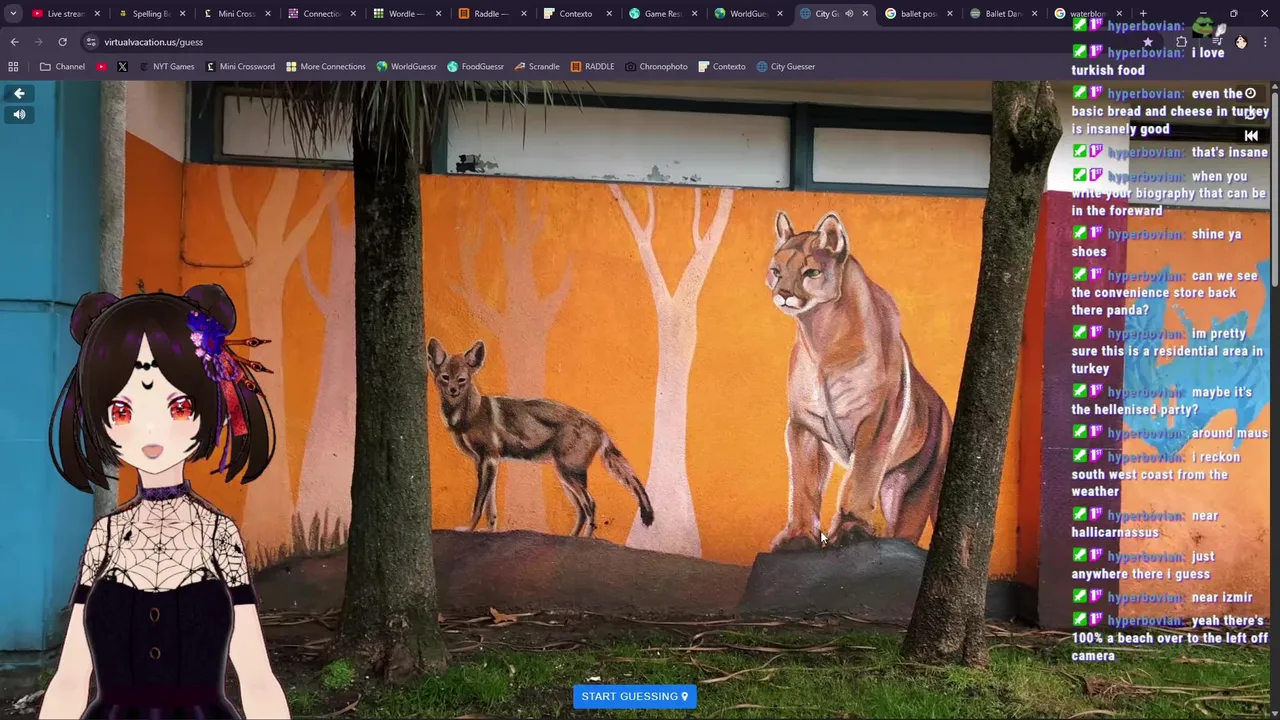The width and height of the screenshot is (1280, 720).
Task: Open the browser profile avatar
Action: tap(1241, 42)
